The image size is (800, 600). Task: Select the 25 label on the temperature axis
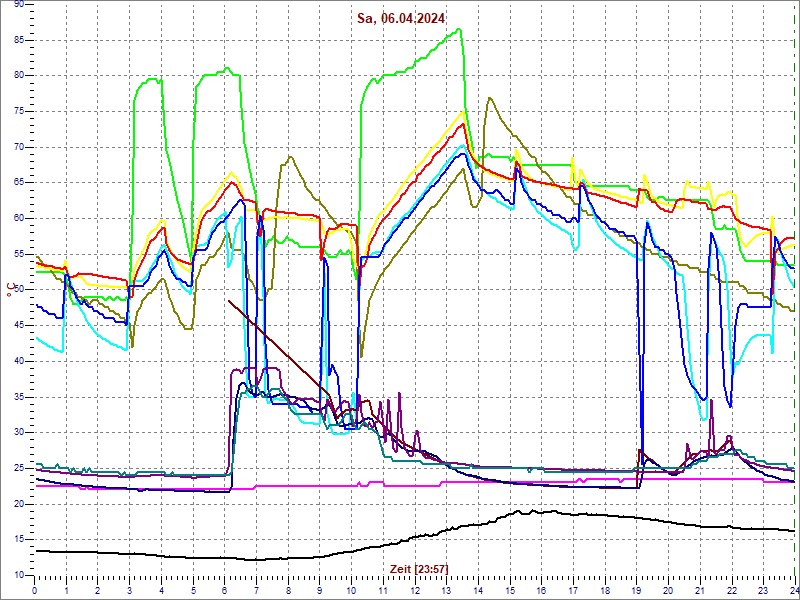[19, 468]
